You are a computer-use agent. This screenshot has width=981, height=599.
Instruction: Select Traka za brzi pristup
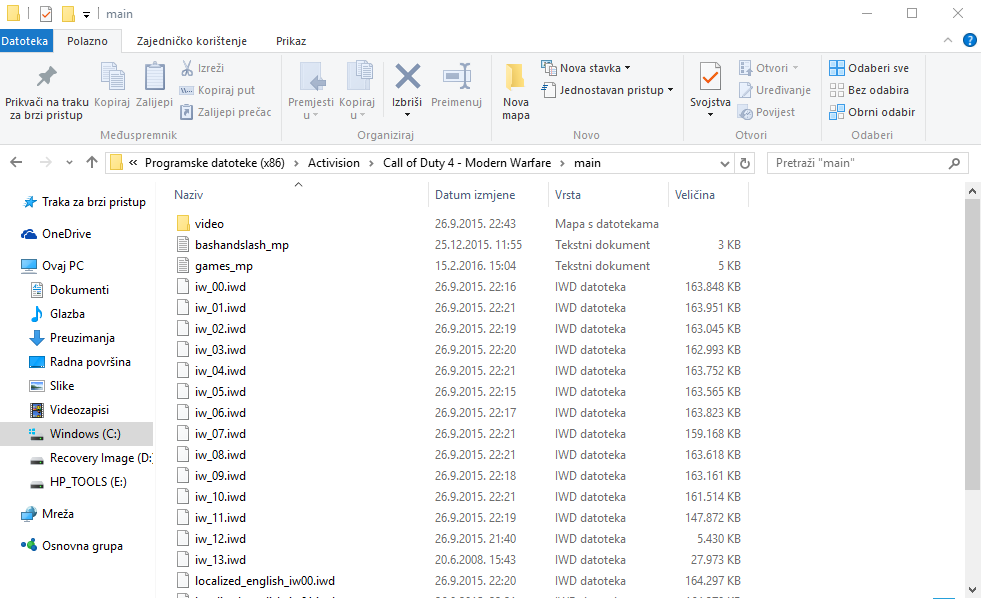84,202
